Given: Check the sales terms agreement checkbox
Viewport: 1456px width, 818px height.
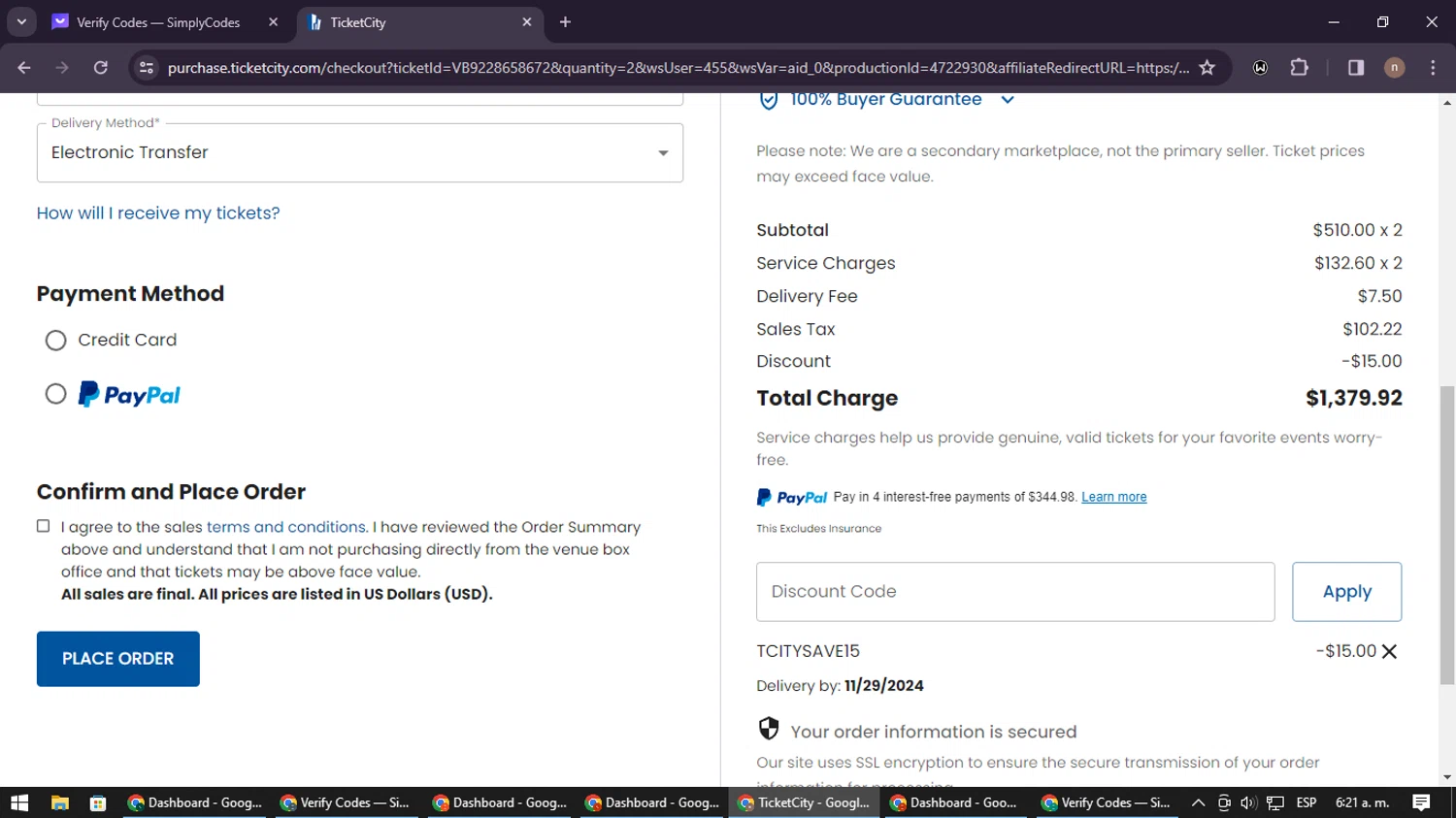Looking at the screenshot, I should [44, 526].
